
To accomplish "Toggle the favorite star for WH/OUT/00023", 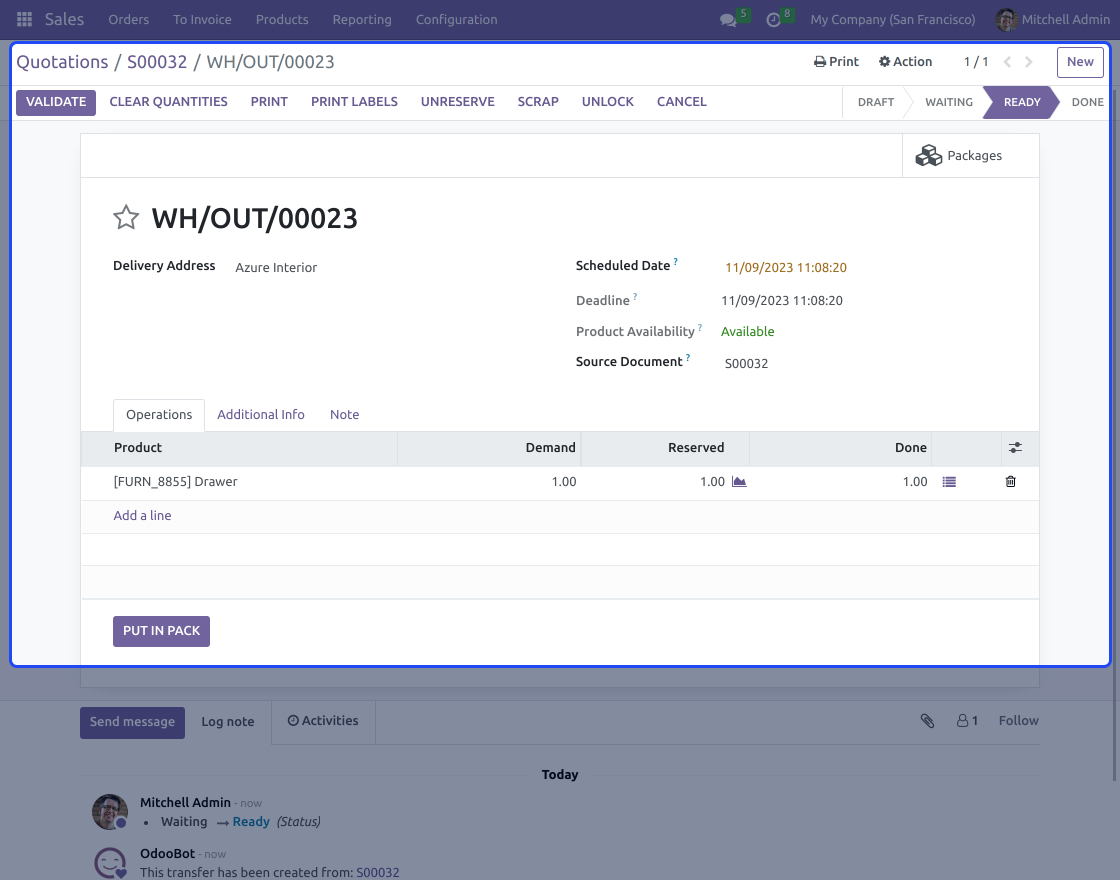I will (126, 218).
